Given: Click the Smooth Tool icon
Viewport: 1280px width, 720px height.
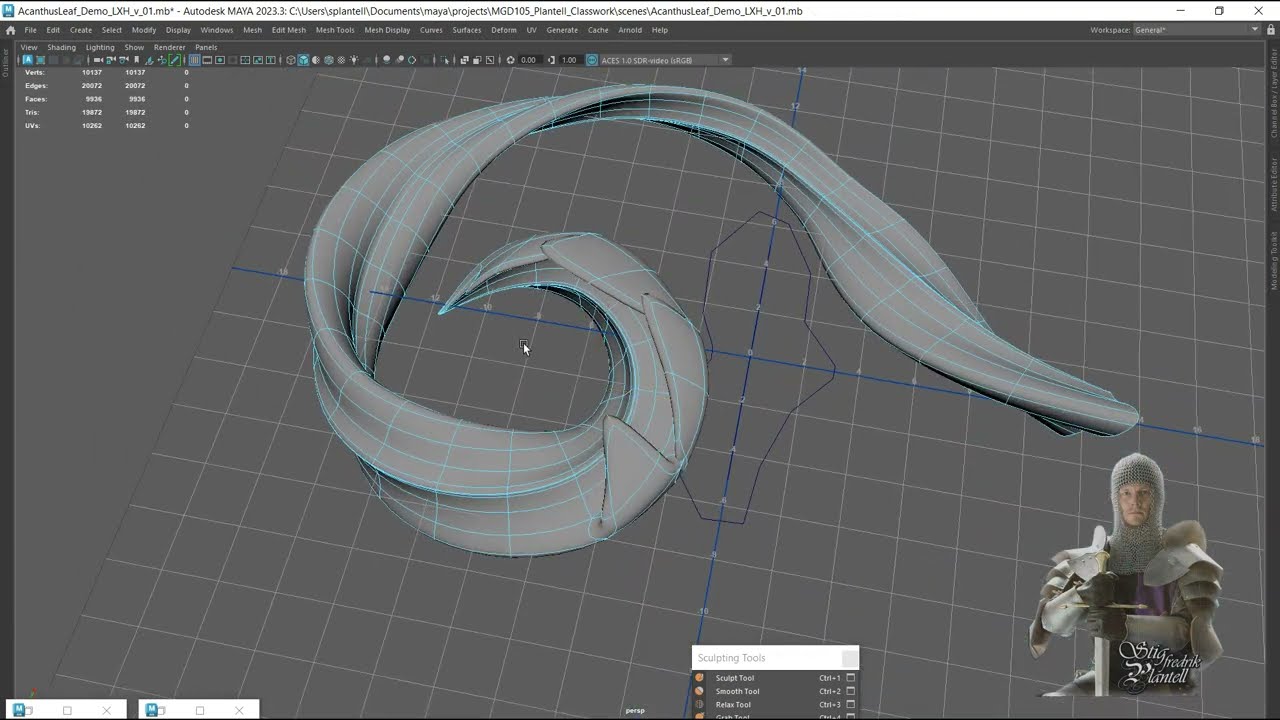Looking at the screenshot, I should (700, 691).
